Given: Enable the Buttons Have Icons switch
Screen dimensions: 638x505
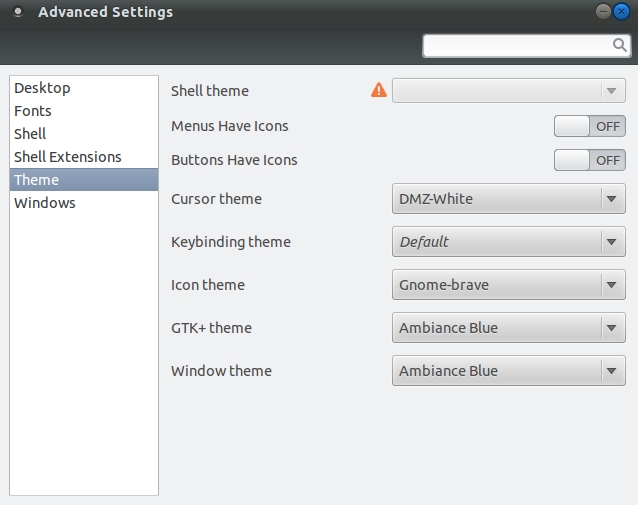Looking at the screenshot, I should (x=590, y=160).
